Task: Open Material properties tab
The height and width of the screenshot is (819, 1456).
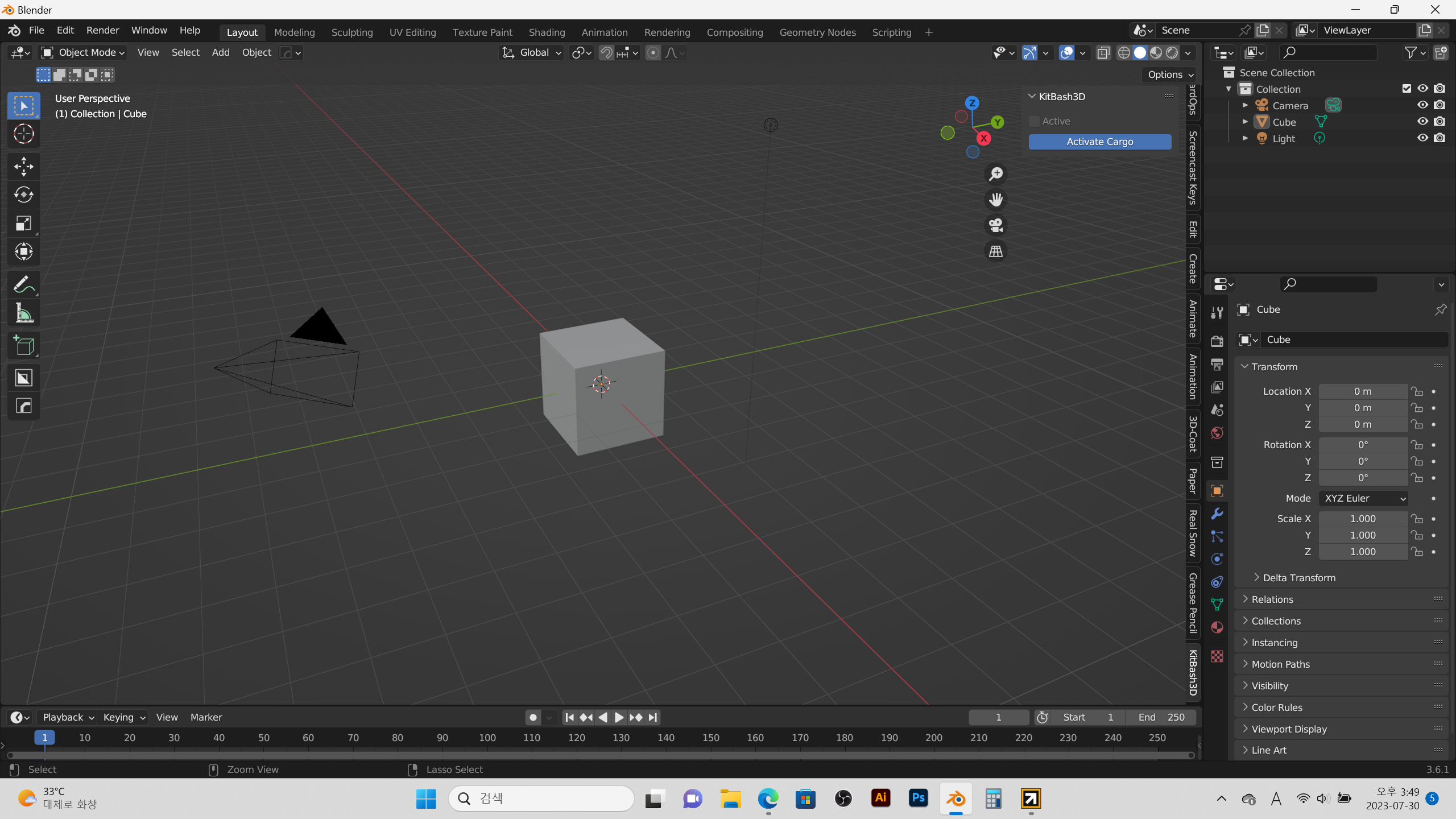Action: [1217, 627]
